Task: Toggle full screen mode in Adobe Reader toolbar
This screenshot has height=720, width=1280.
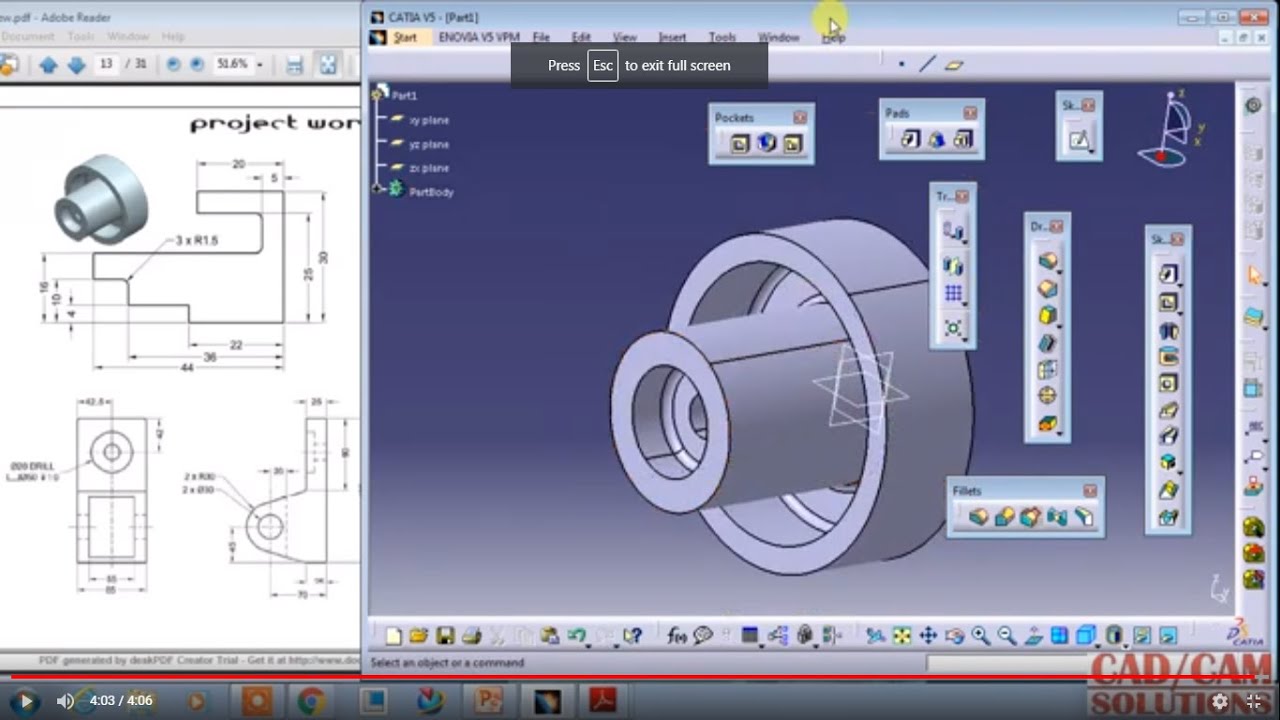Action: pyautogui.click(x=327, y=65)
